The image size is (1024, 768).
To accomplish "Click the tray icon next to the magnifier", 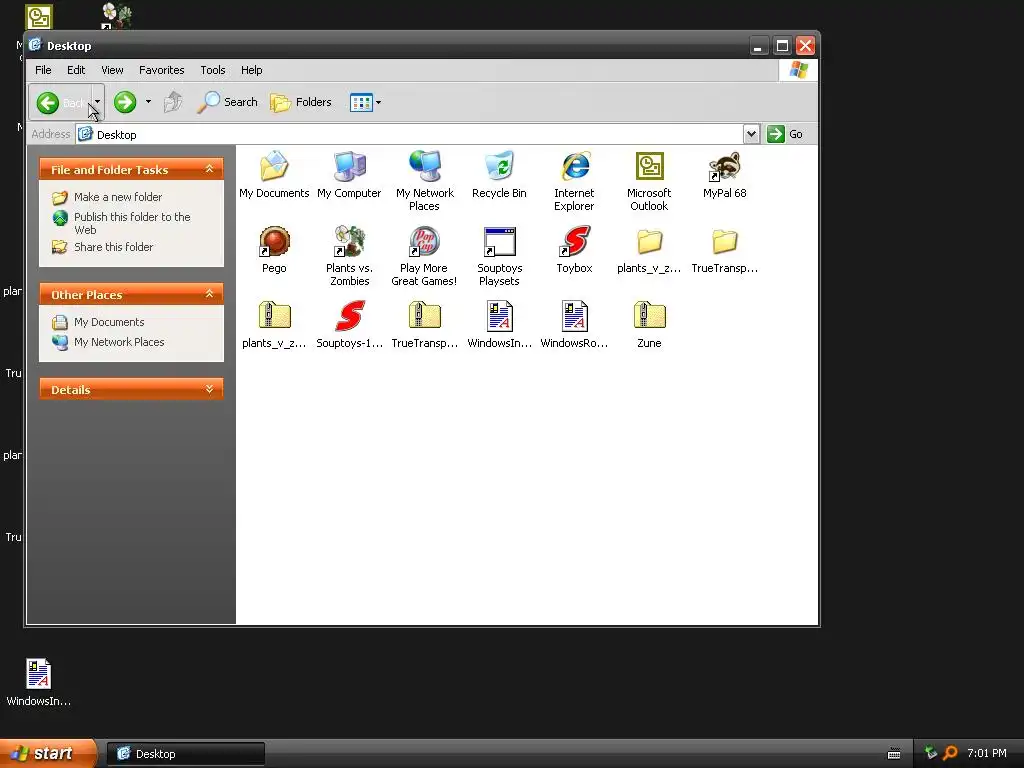I will tap(931, 753).
